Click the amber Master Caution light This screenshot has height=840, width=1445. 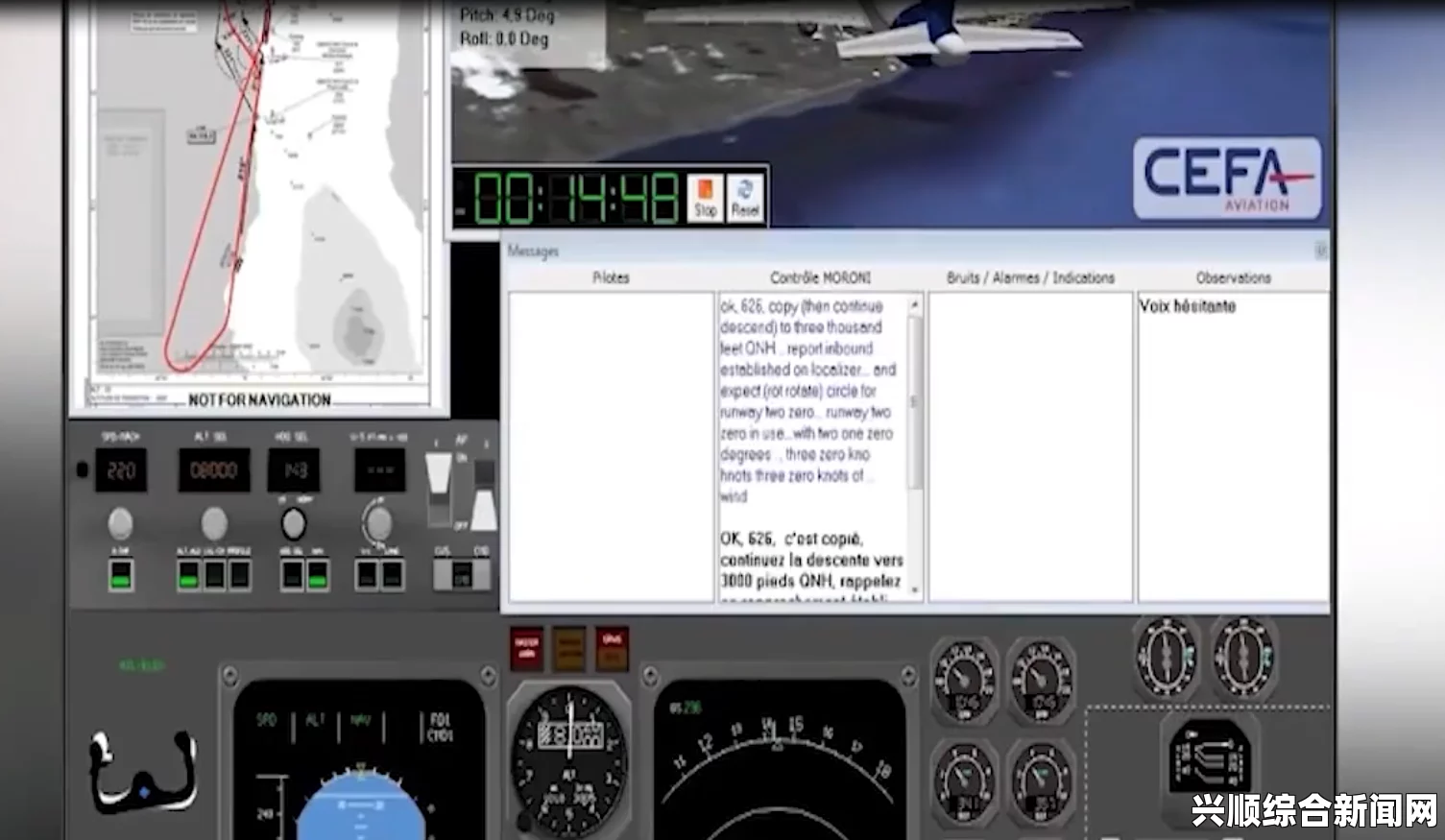(x=568, y=648)
